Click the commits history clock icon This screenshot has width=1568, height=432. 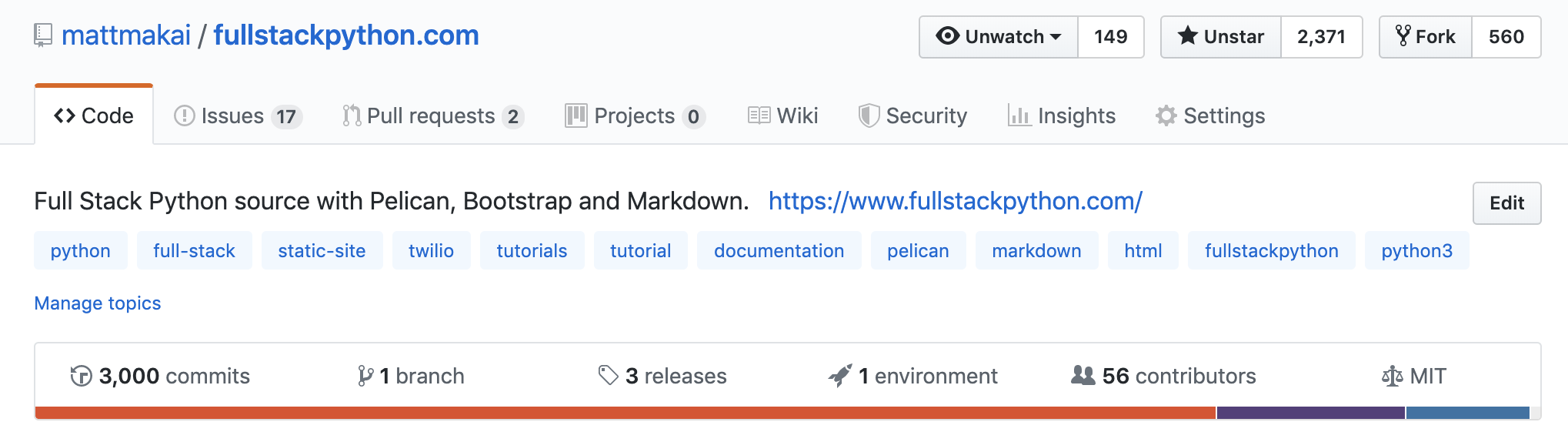tap(81, 376)
